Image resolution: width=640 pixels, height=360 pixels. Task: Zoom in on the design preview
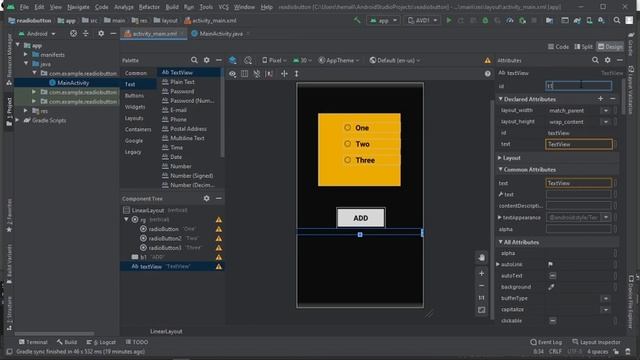[x=482, y=273]
